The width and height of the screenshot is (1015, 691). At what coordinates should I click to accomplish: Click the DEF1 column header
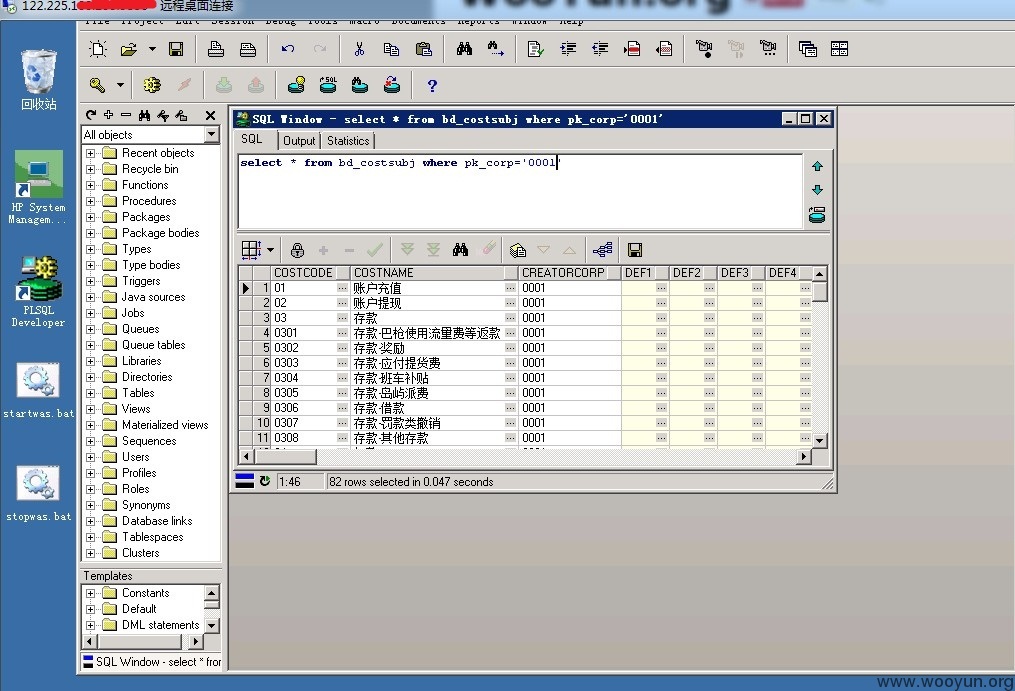click(x=645, y=273)
